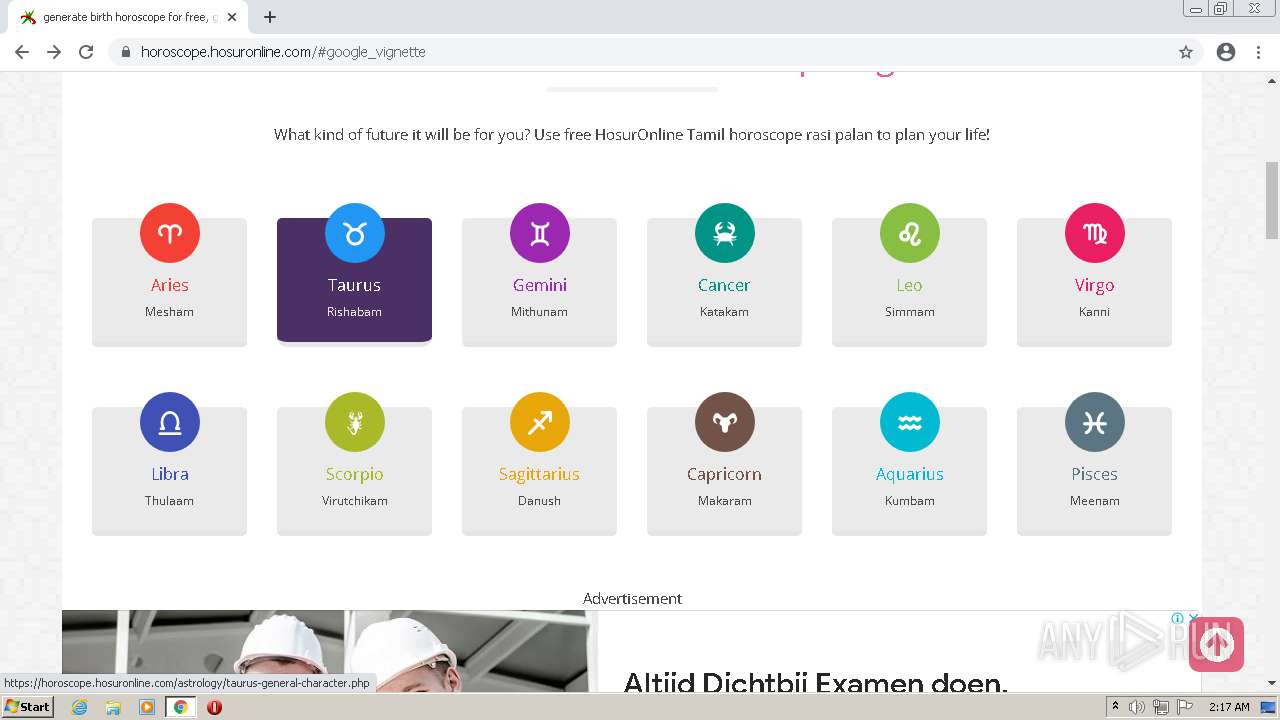This screenshot has height=720, width=1280.
Task: Reload the current page
Action: tap(86, 52)
